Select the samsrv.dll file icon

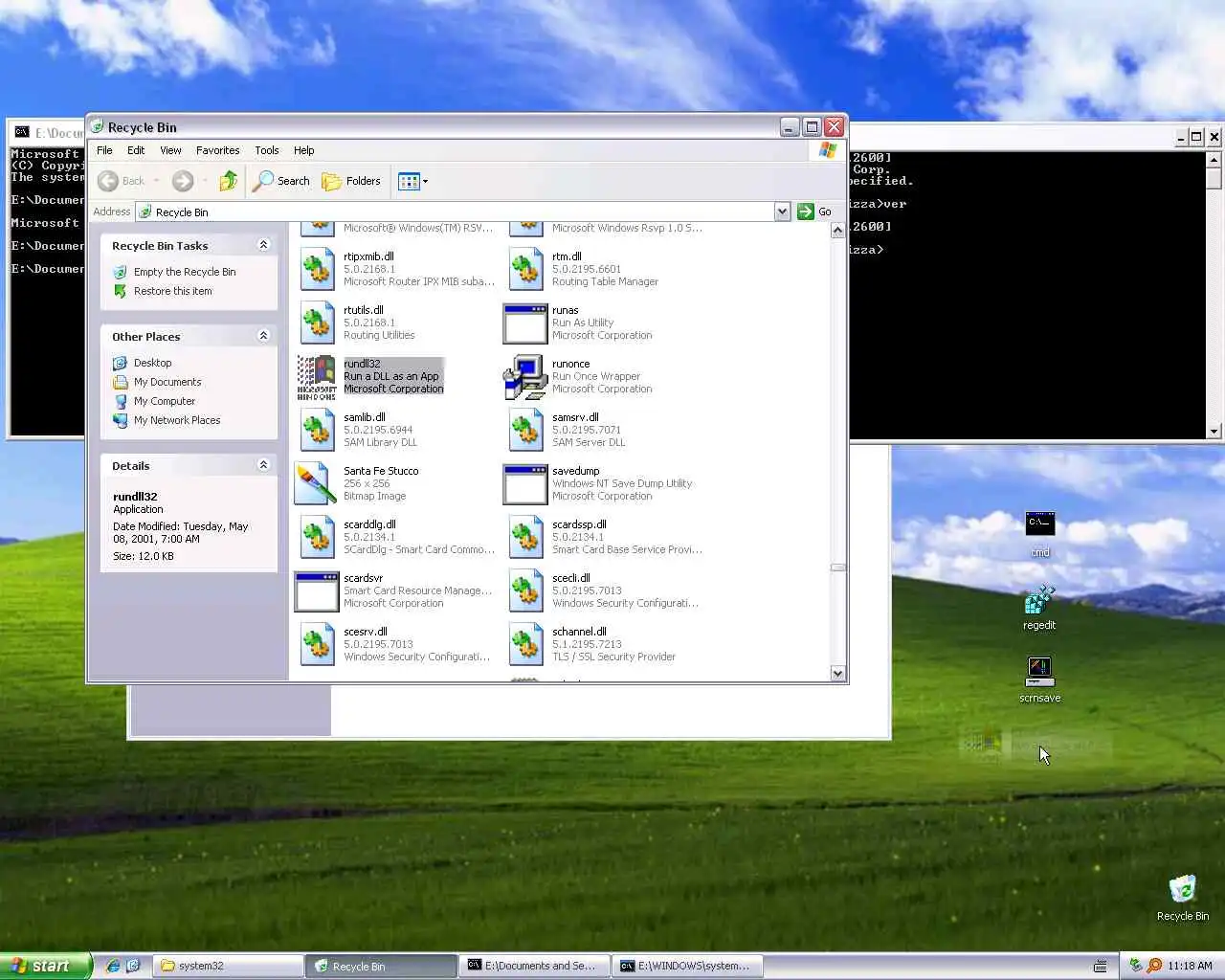525,431
